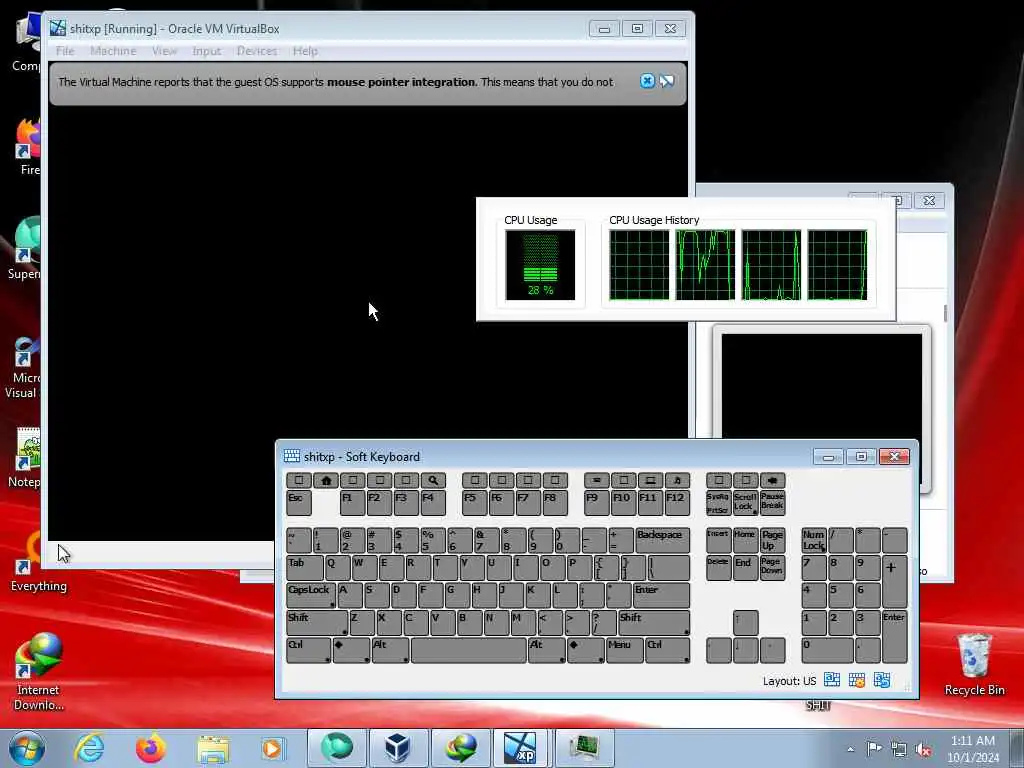Click the main Enter key
The height and width of the screenshot is (768, 1024).
pos(661,596)
